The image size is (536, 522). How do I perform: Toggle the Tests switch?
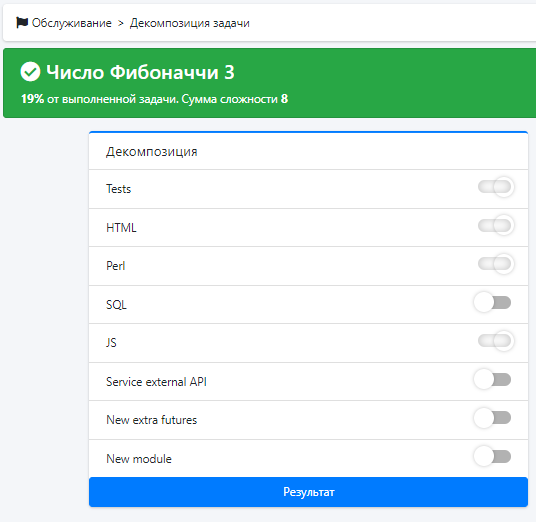point(495,187)
